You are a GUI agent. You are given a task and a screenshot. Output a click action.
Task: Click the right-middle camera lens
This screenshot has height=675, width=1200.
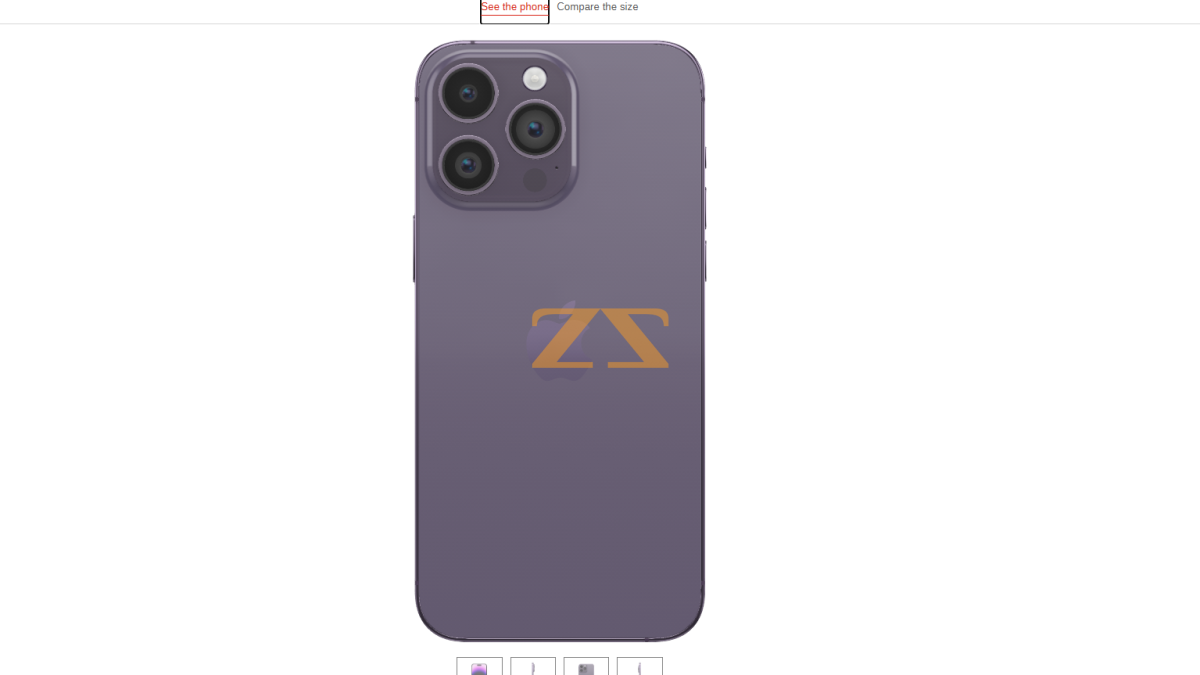[535, 128]
